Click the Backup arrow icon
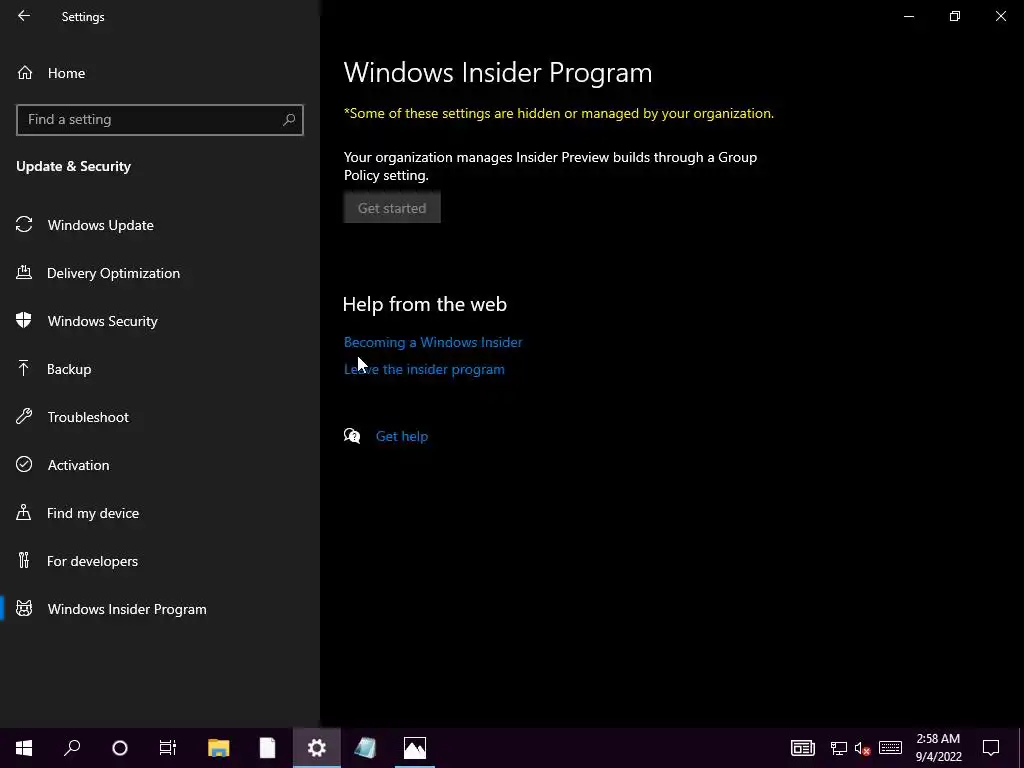Image resolution: width=1024 pixels, height=768 pixels. [24, 368]
